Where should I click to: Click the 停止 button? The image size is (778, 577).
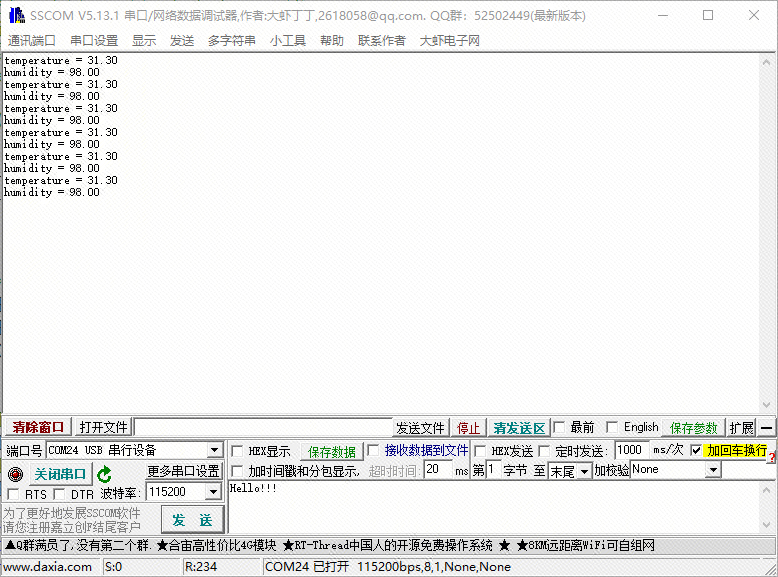tap(468, 428)
